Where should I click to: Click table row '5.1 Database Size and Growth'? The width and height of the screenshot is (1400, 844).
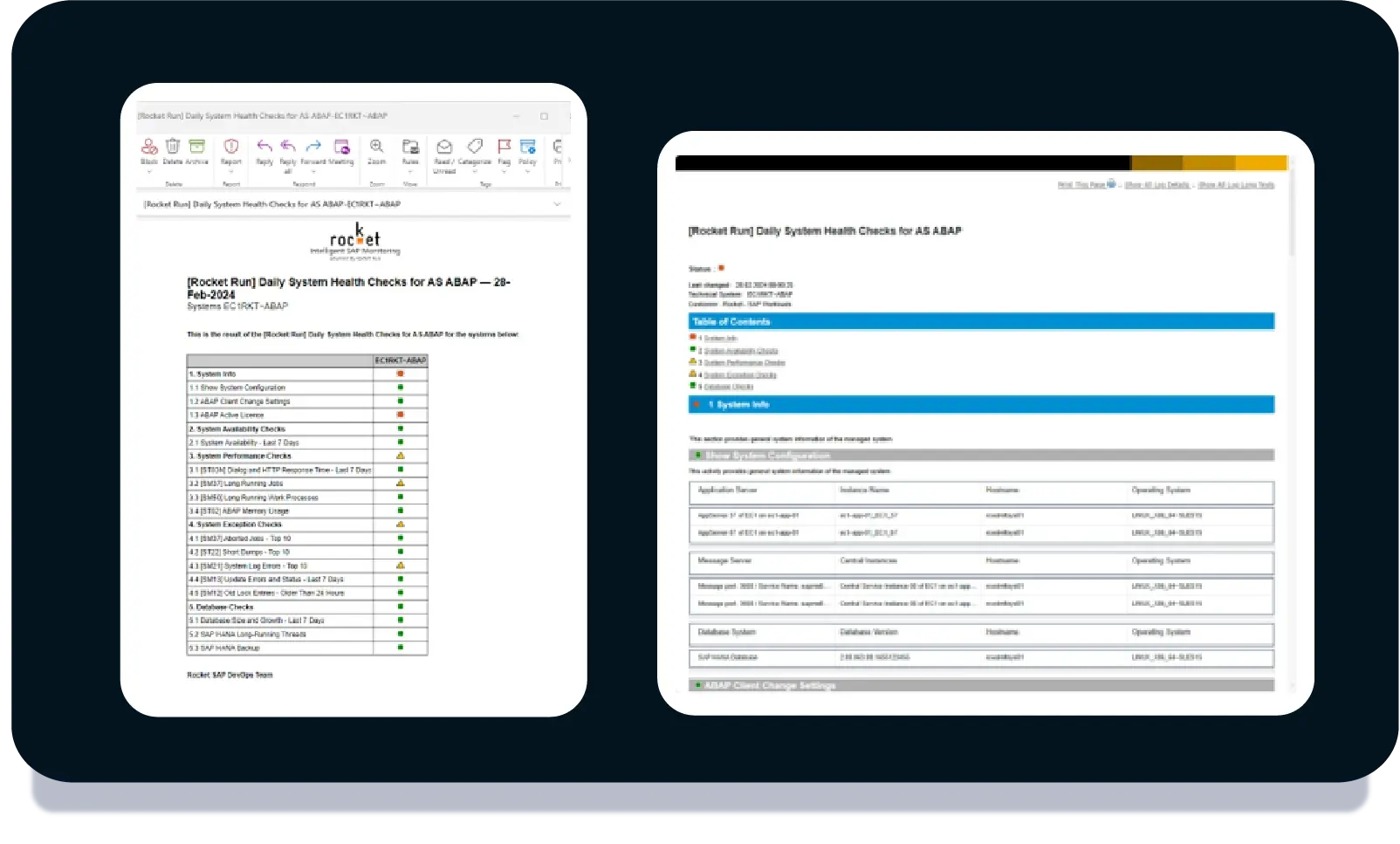click(x=307, y=621)
